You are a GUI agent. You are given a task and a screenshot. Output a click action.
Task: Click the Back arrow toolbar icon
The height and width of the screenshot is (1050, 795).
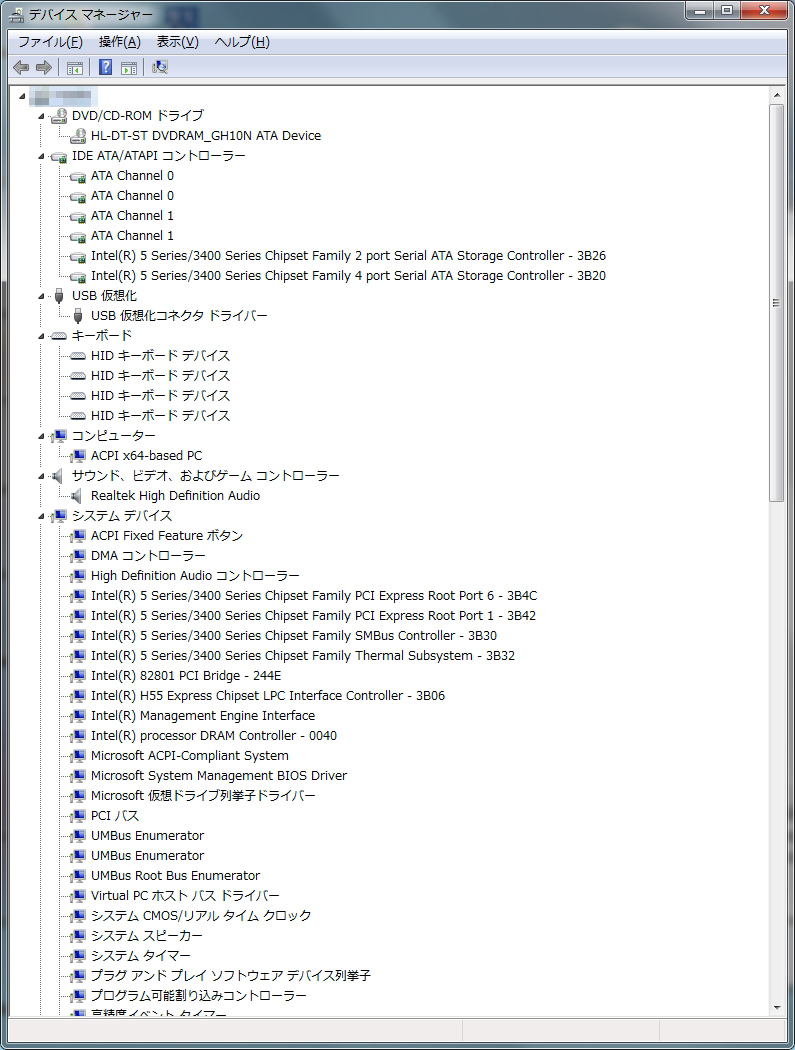pyautogui.click(x=21, y=67)
